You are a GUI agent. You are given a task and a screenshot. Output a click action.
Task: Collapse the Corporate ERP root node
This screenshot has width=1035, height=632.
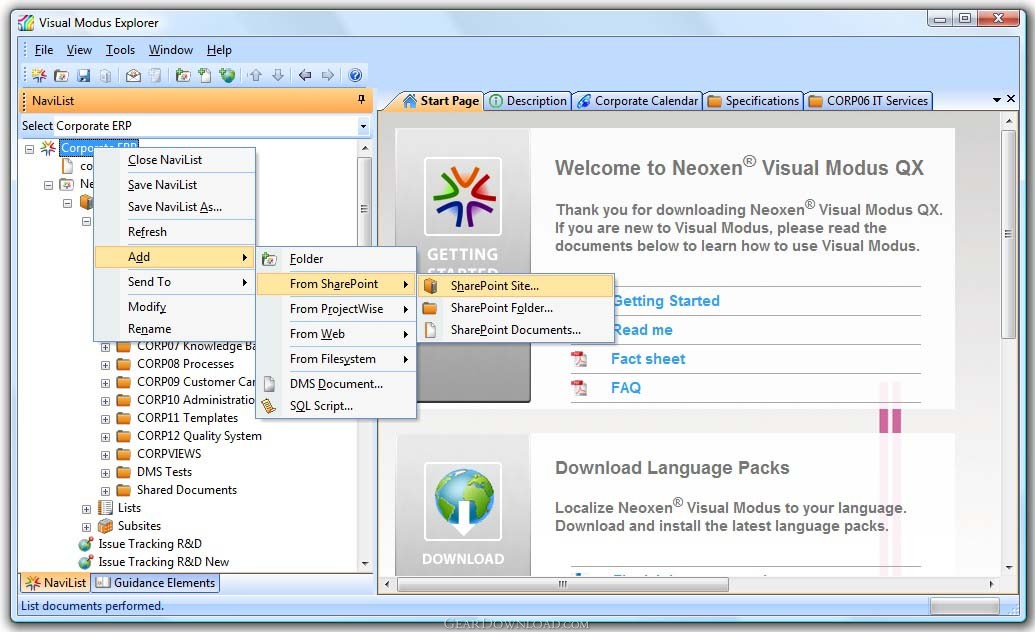tap(29, 149)
